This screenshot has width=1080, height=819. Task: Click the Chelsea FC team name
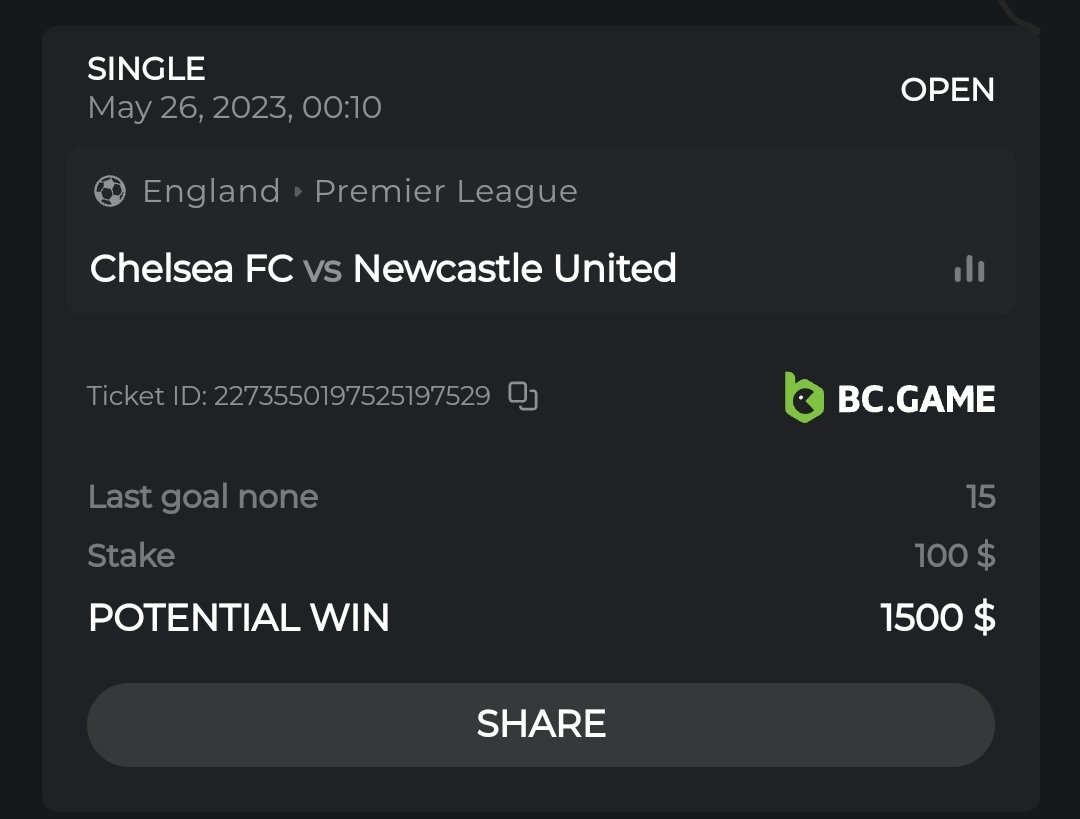(191, 268)
